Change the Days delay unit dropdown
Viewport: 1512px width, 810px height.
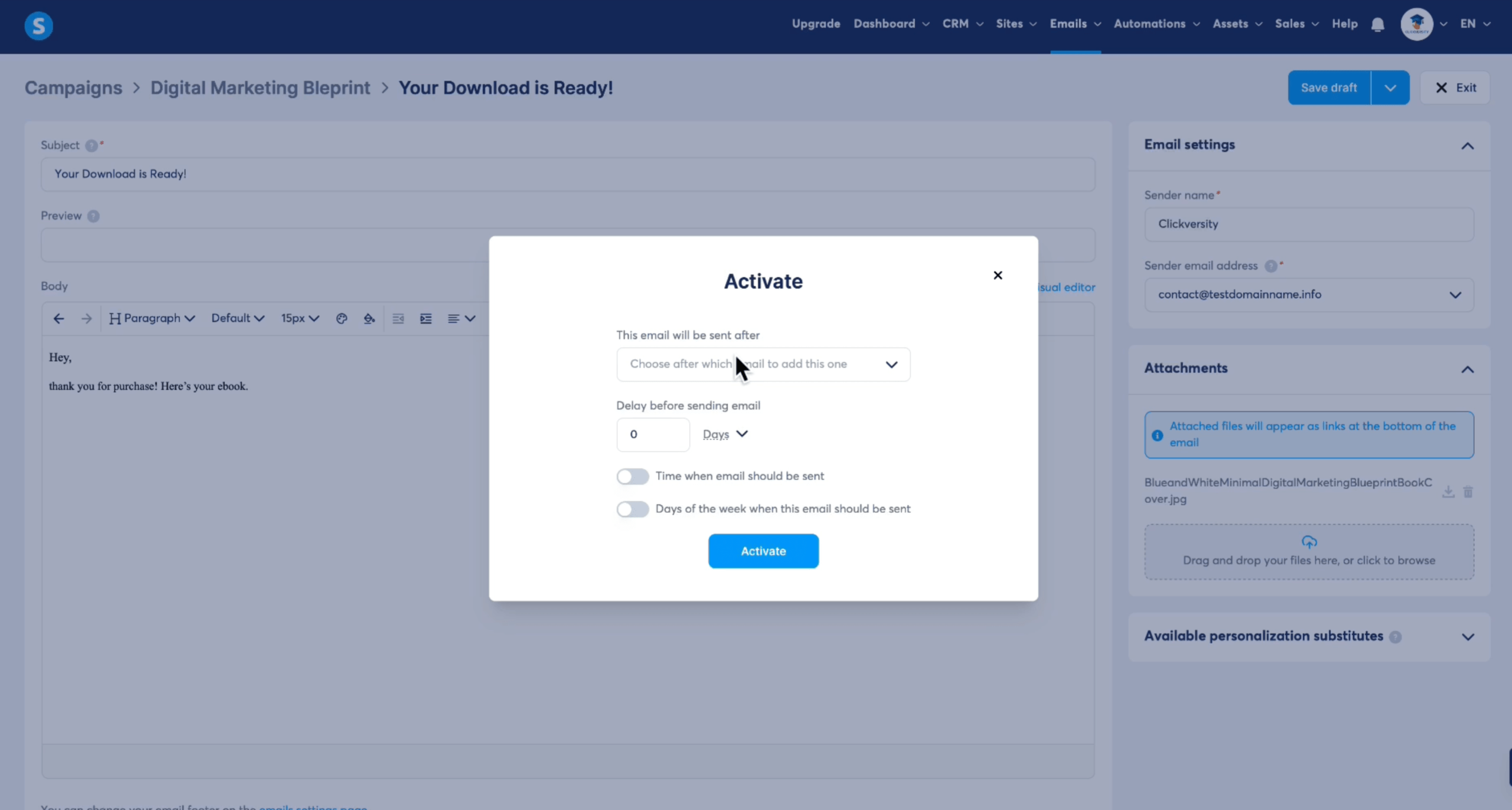(725, 434)
